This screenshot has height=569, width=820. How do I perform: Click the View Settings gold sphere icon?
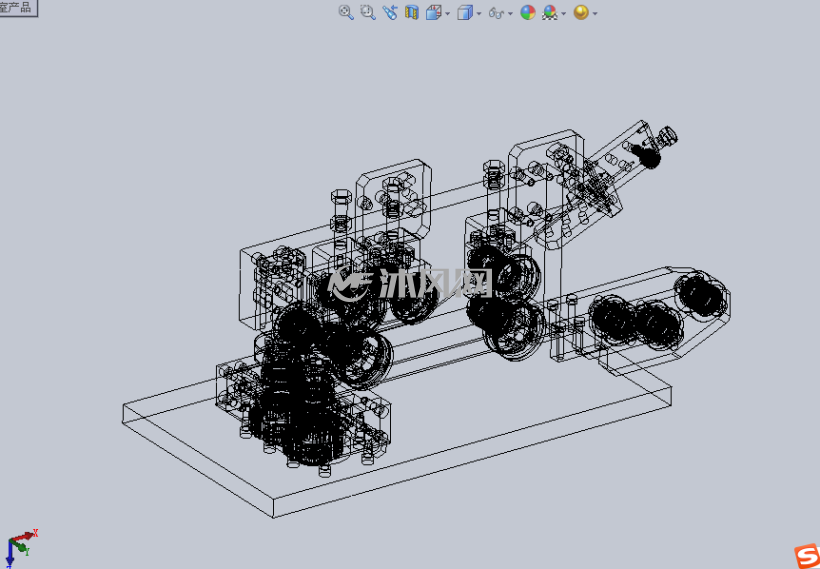click(581, 13)
